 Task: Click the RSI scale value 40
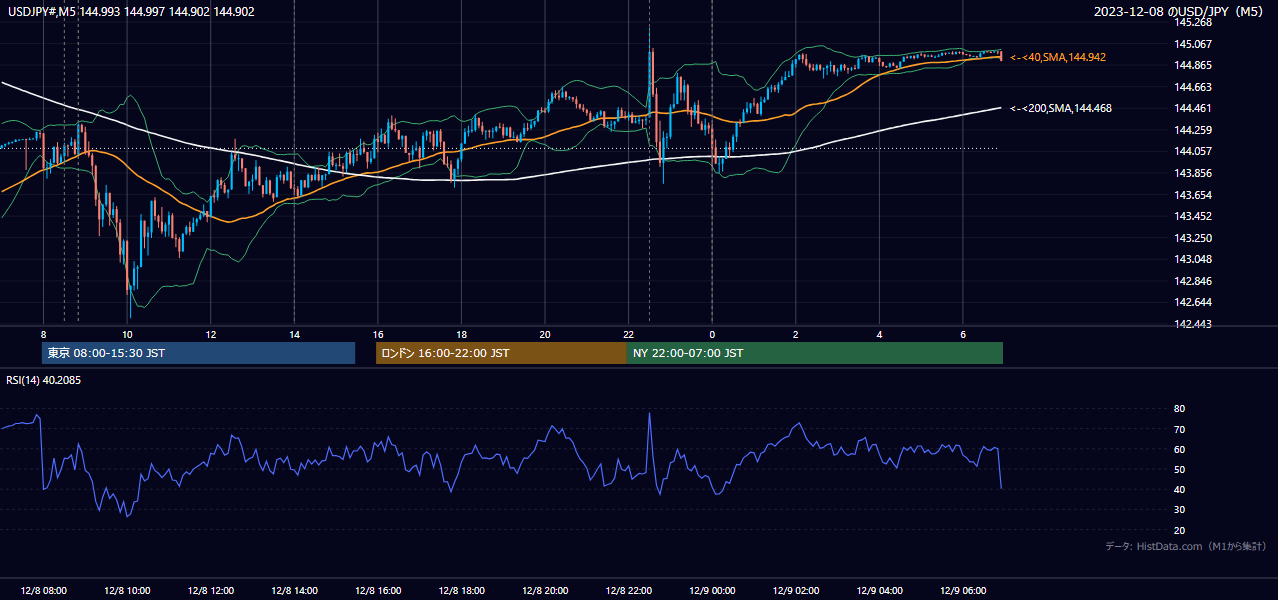pyautogui.click(x=1180, y=490)
